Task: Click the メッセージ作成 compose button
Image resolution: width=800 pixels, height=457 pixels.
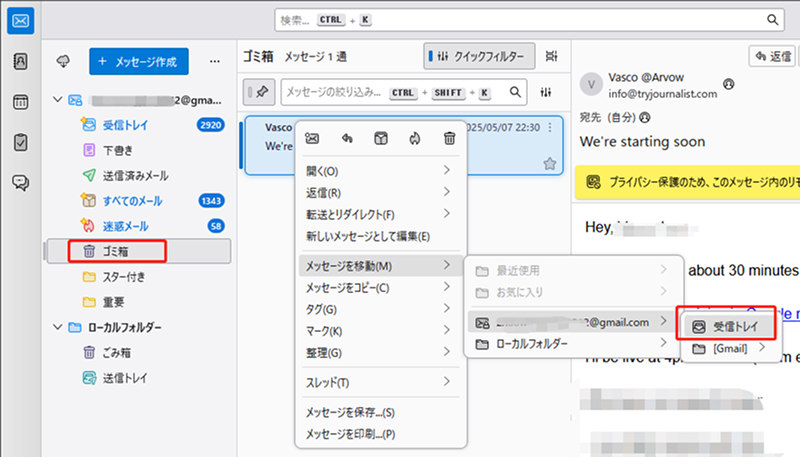Action: click(x=139, y=62)
